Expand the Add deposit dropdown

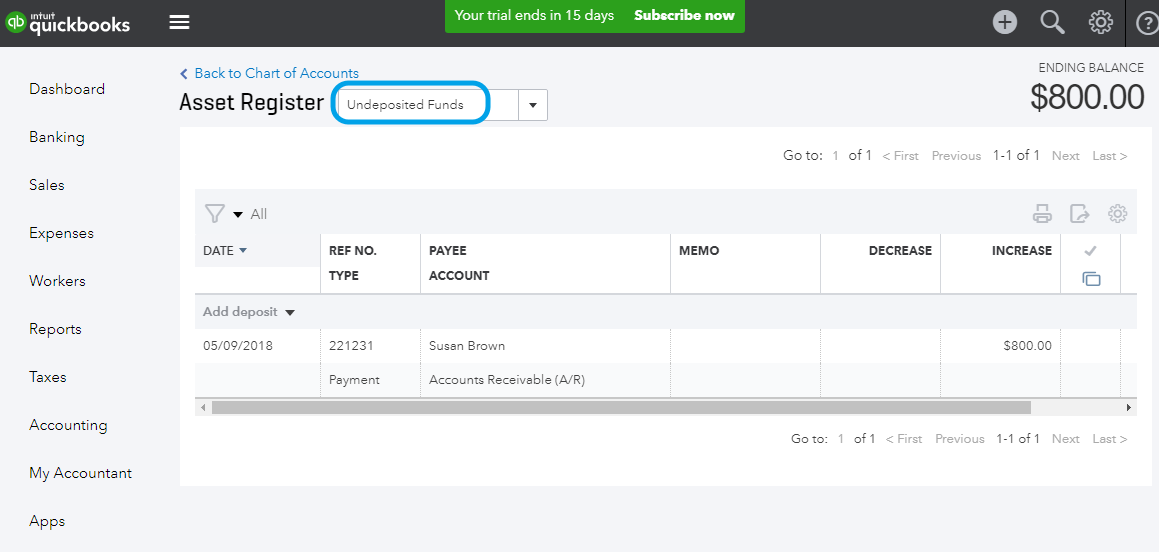pos(290,313)
